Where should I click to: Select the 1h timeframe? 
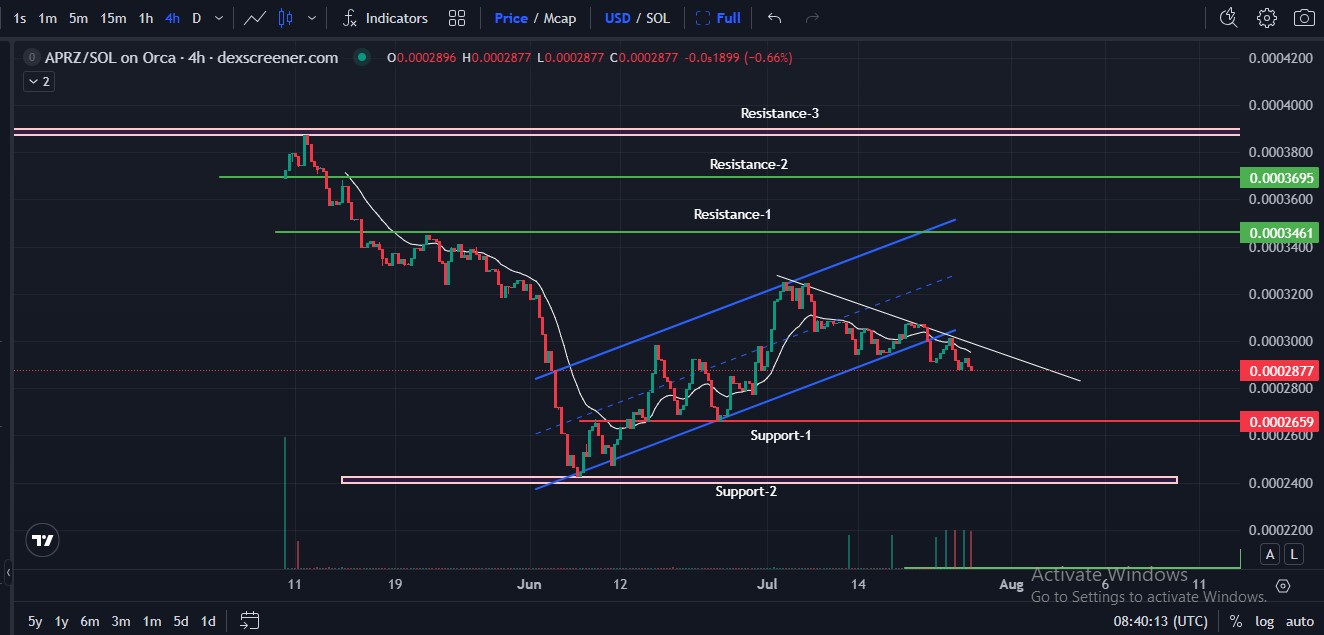click(x=146, y=18)
